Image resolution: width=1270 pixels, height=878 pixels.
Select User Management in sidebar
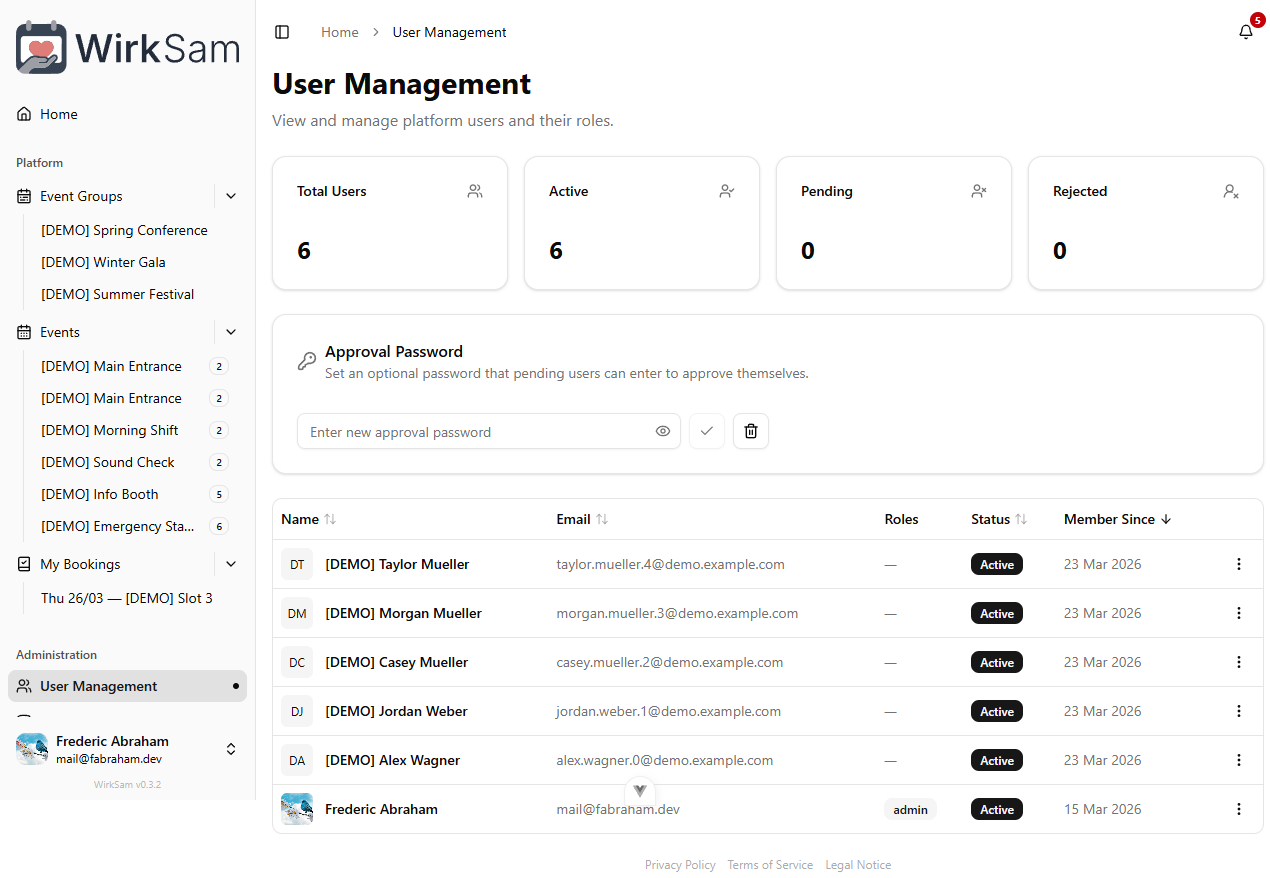pos(128,686)
